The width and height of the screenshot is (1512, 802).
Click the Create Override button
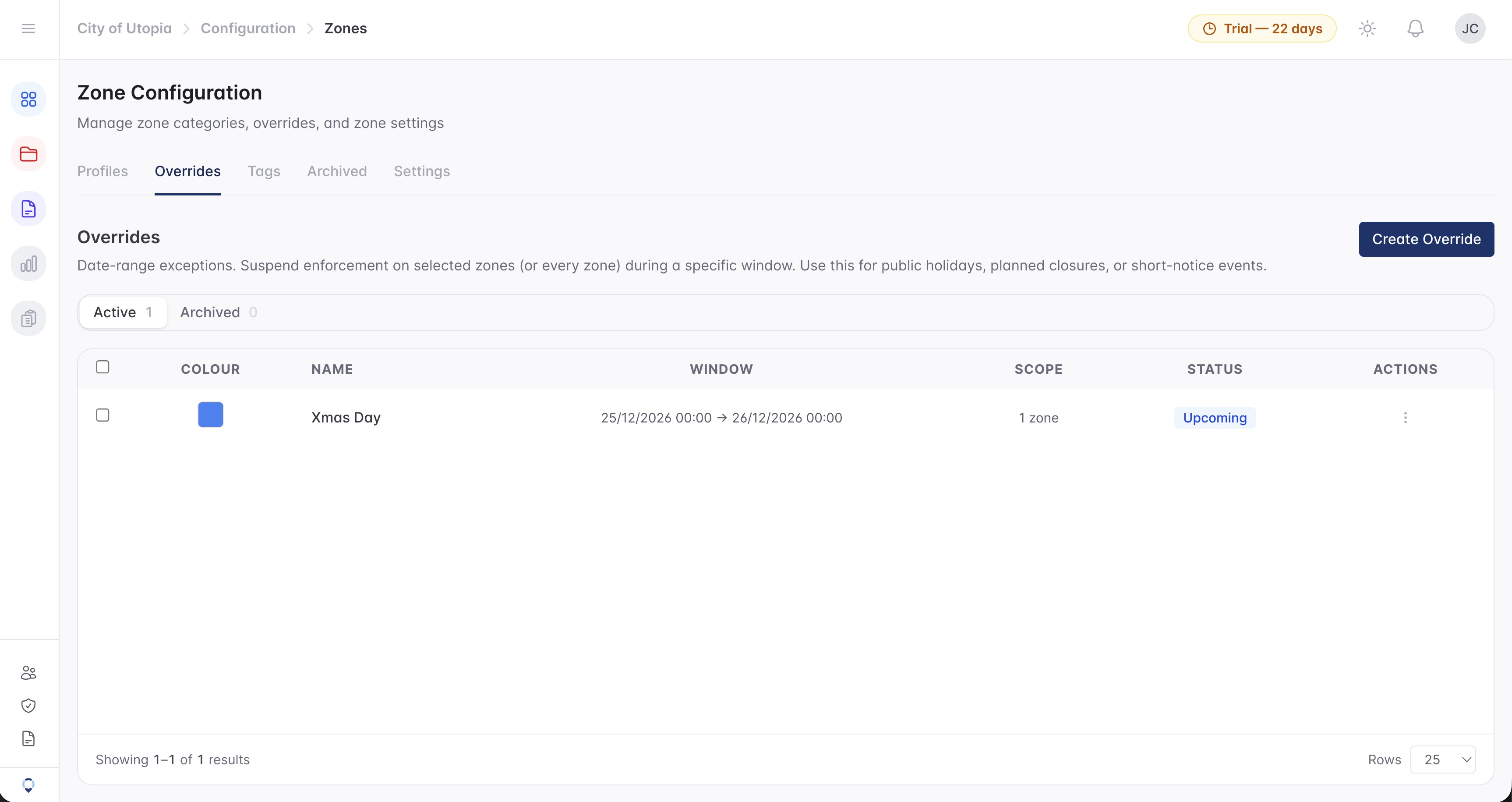pos(1426,239)
